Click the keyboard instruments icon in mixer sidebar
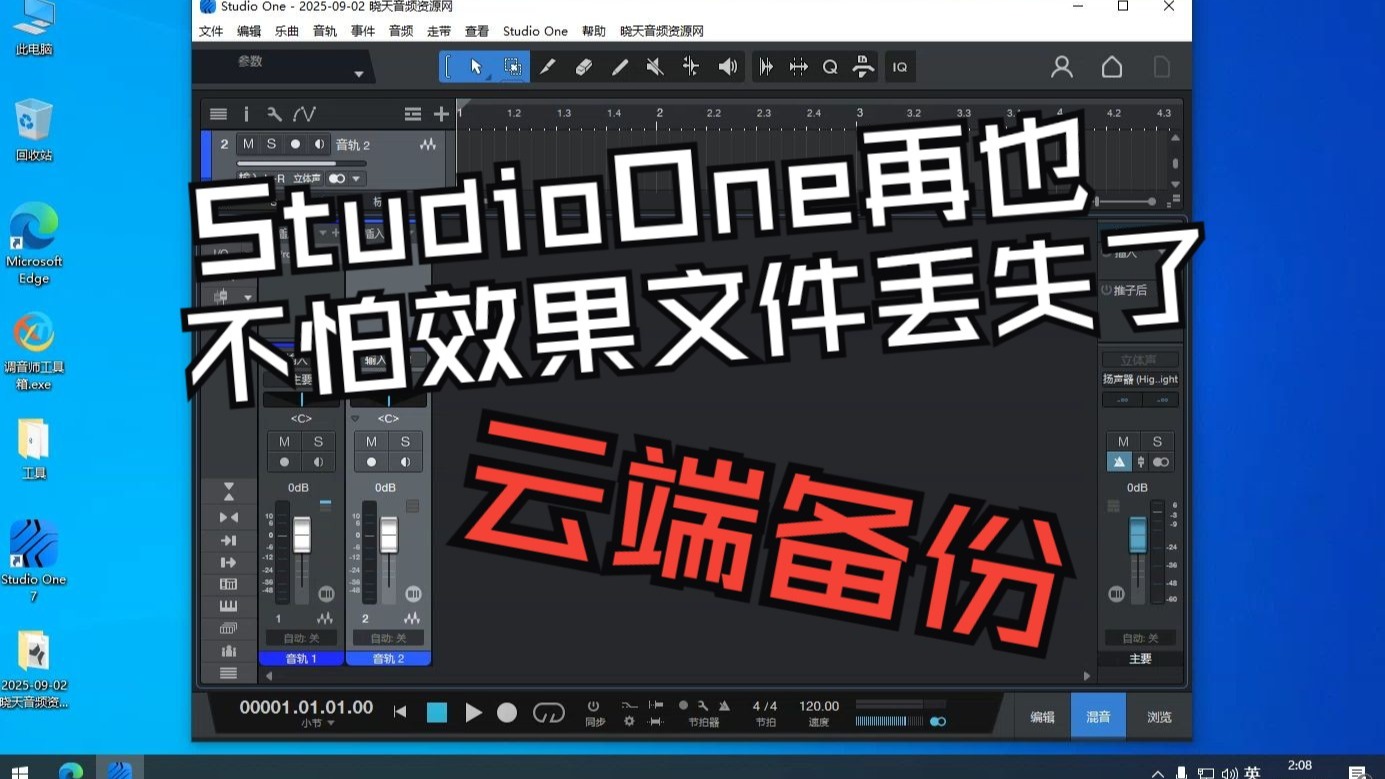Screen dimensions: 1385x779 click(x=228, y=606)
